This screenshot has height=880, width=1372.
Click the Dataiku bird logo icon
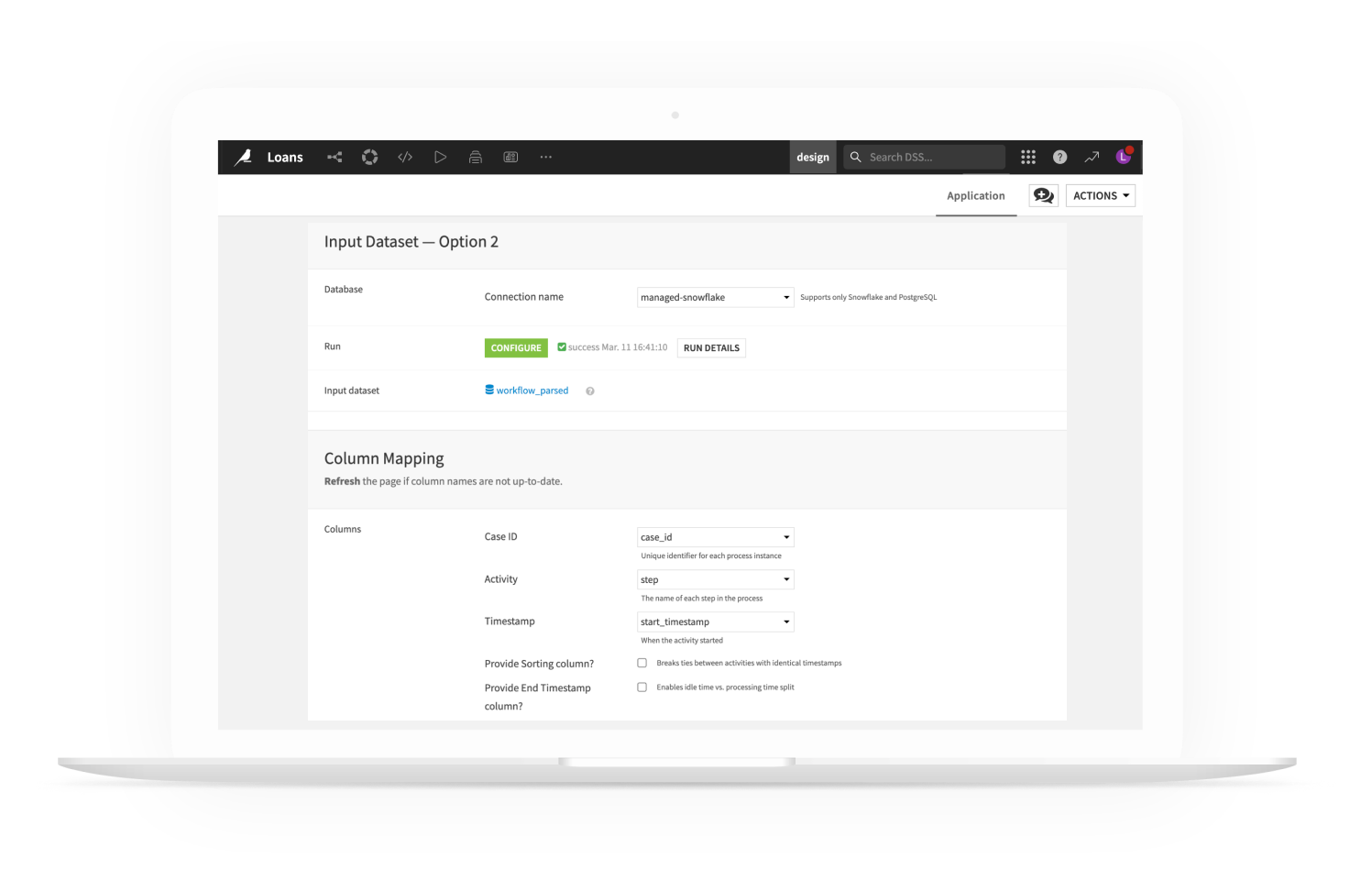[243, 158]
